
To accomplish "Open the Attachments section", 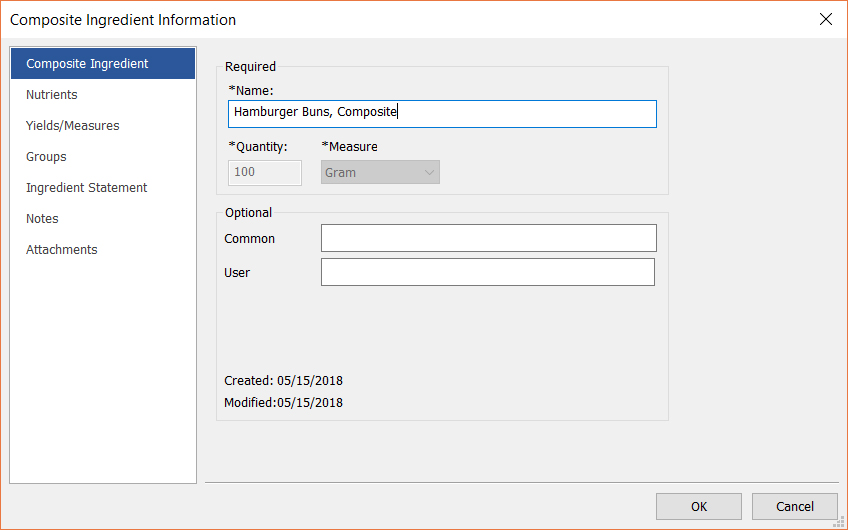I will point(62,250).
